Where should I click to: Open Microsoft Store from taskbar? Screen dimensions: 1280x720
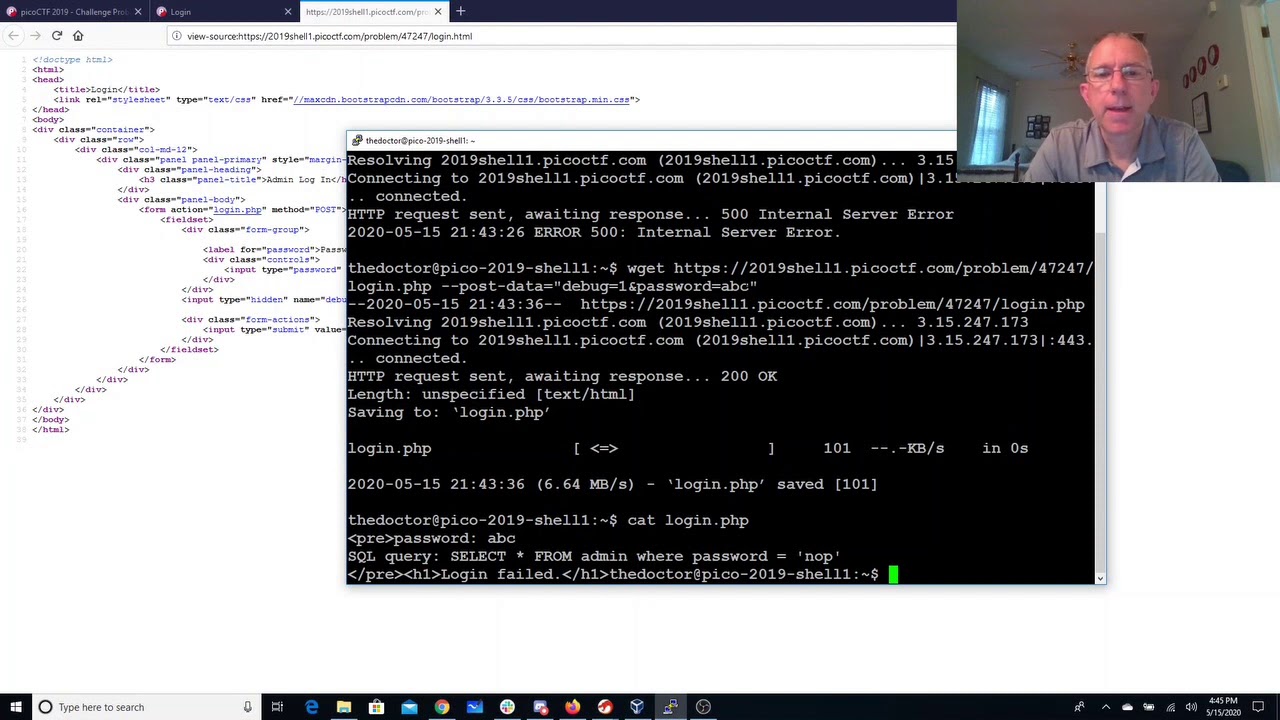[x=376, y=707]
